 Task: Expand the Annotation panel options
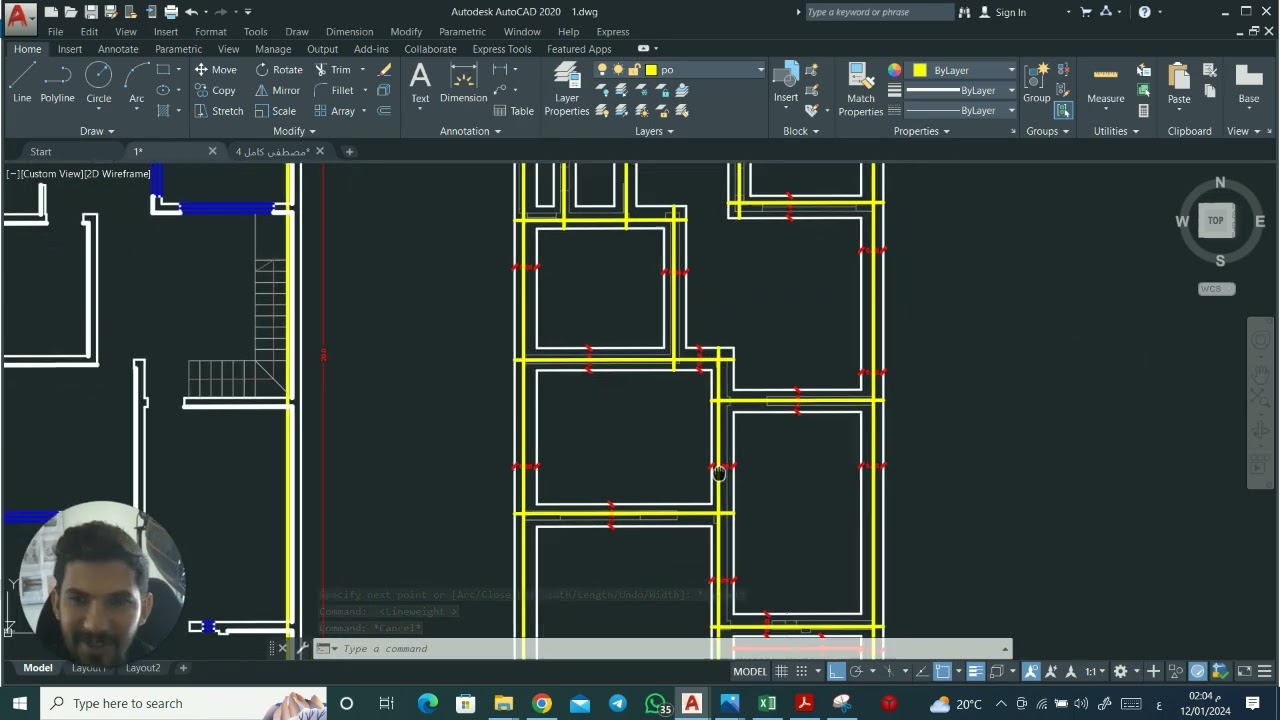click(x=470, y=131)
